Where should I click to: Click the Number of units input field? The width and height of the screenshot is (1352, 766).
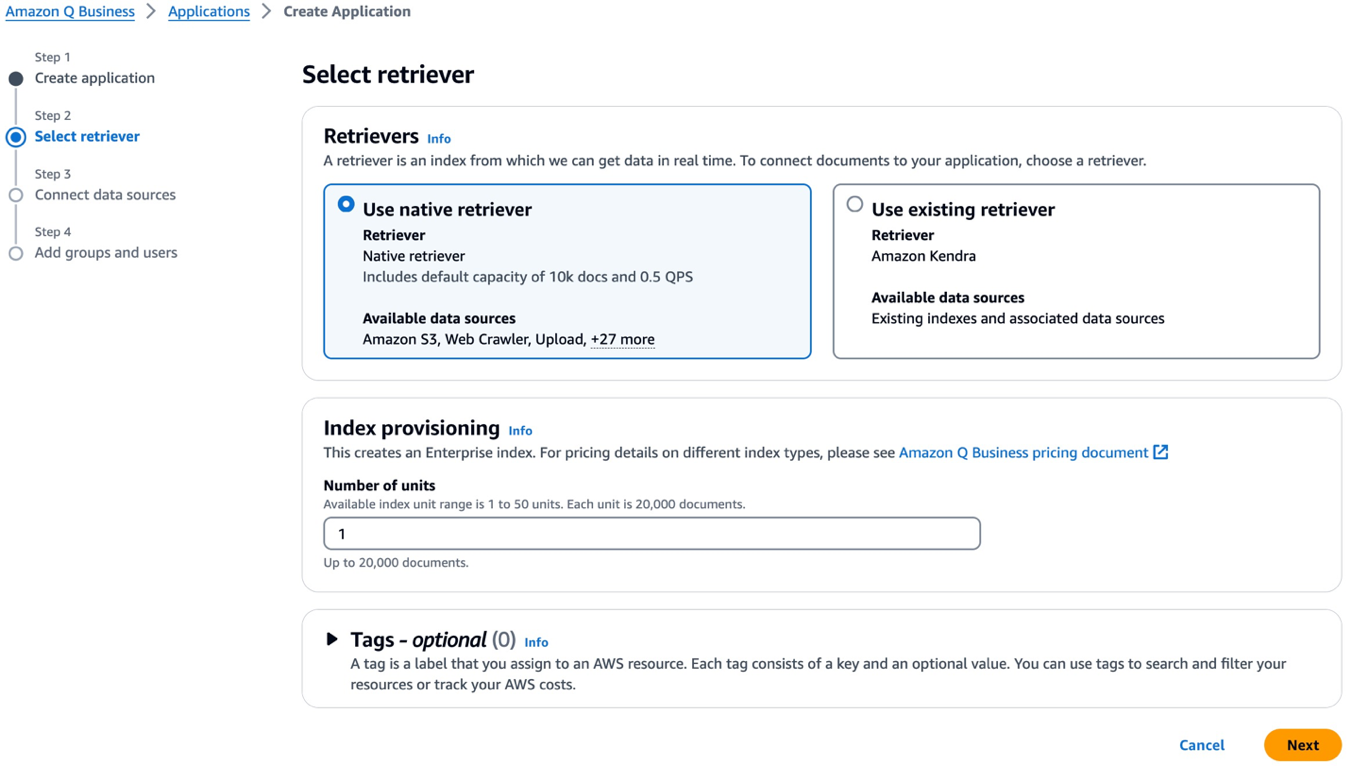[651, 533]
